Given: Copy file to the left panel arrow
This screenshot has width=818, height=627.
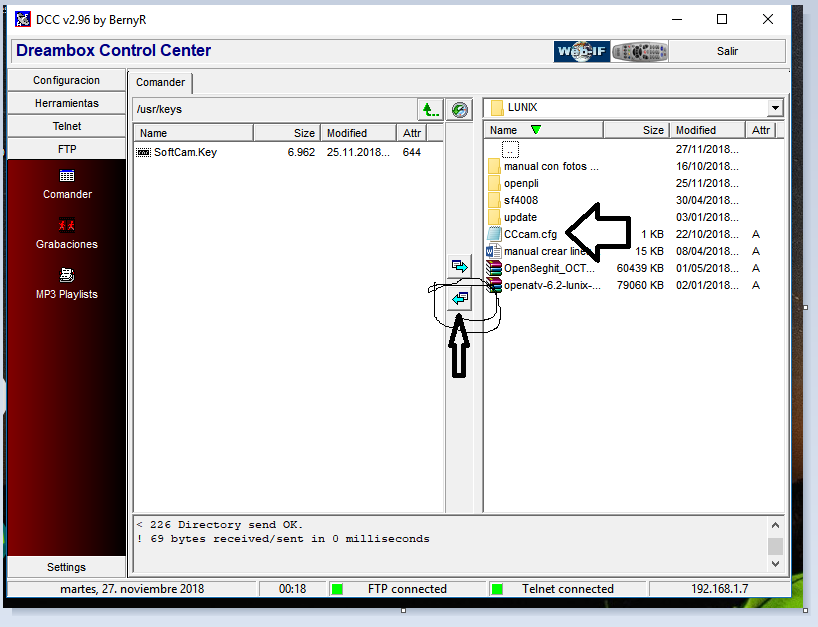Looking at the screenshot, I should click(x=460, y=298).
